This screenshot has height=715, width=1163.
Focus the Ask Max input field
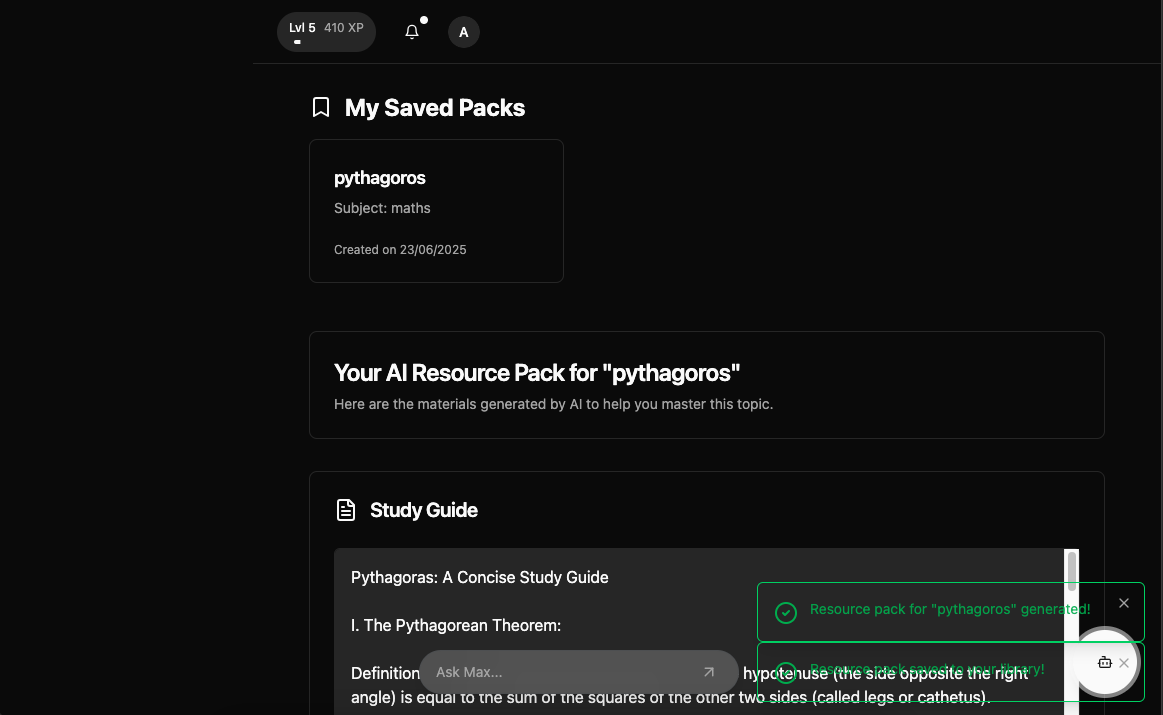[564, 672]
